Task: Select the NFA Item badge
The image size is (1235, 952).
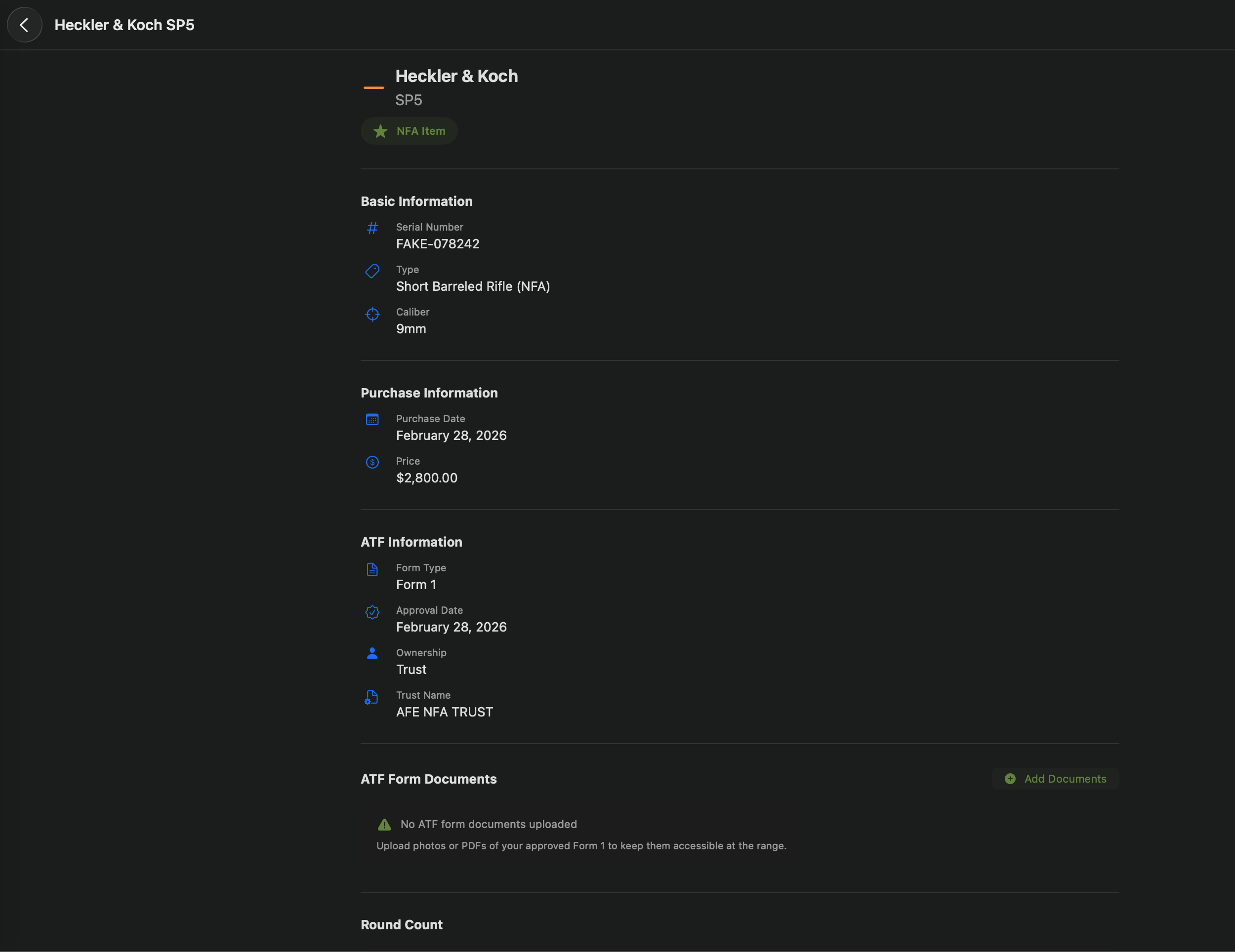Action: 409,130
